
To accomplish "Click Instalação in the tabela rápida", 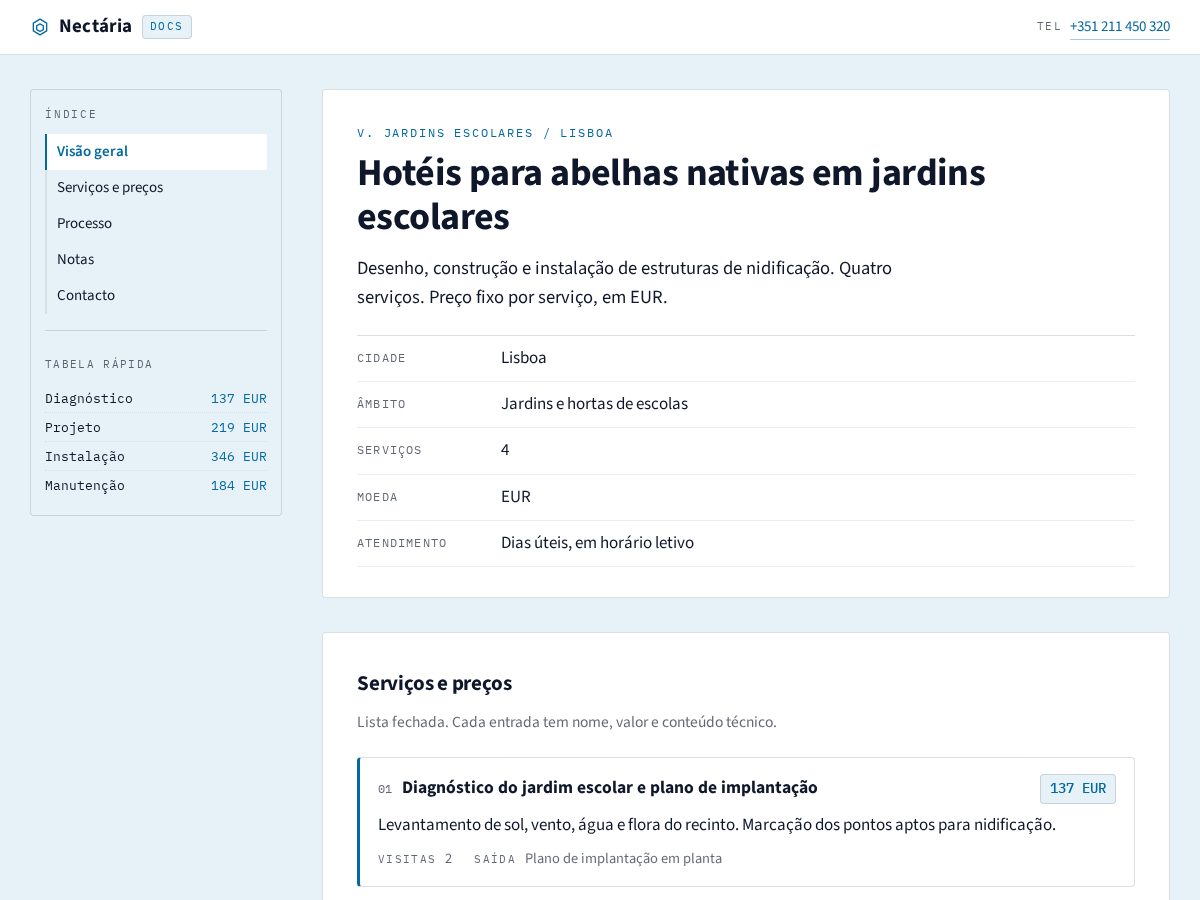I will 156,457.
